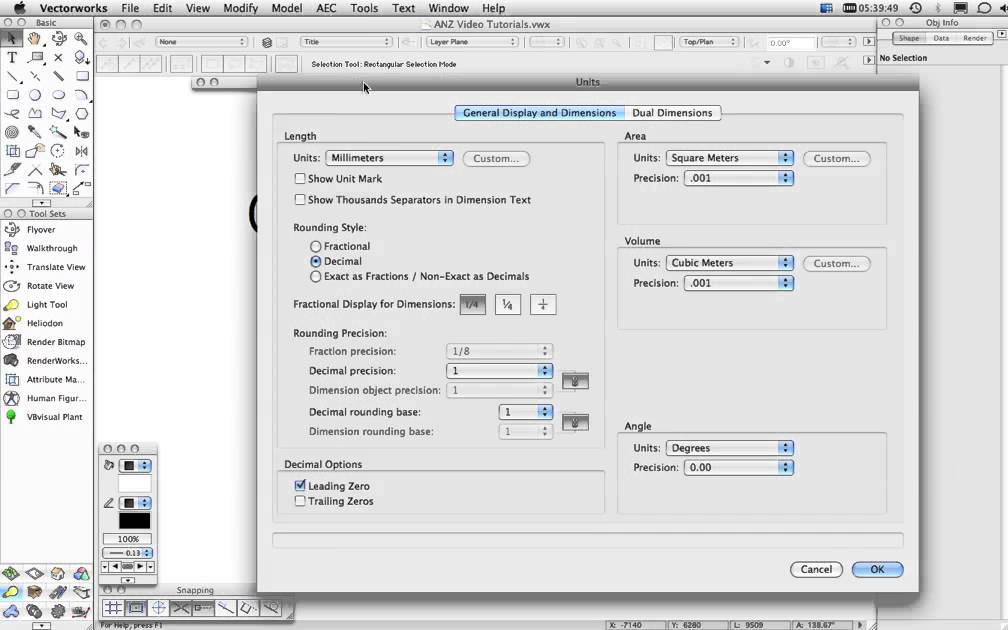Select the Mirror tool

point(82,151)
